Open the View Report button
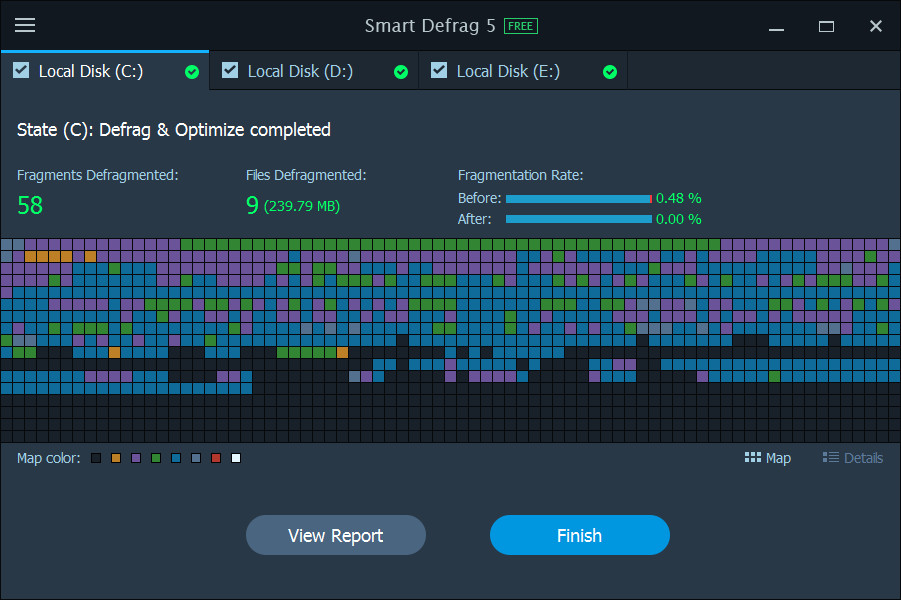The image size is (901, 600). click(x=336, y=535)
